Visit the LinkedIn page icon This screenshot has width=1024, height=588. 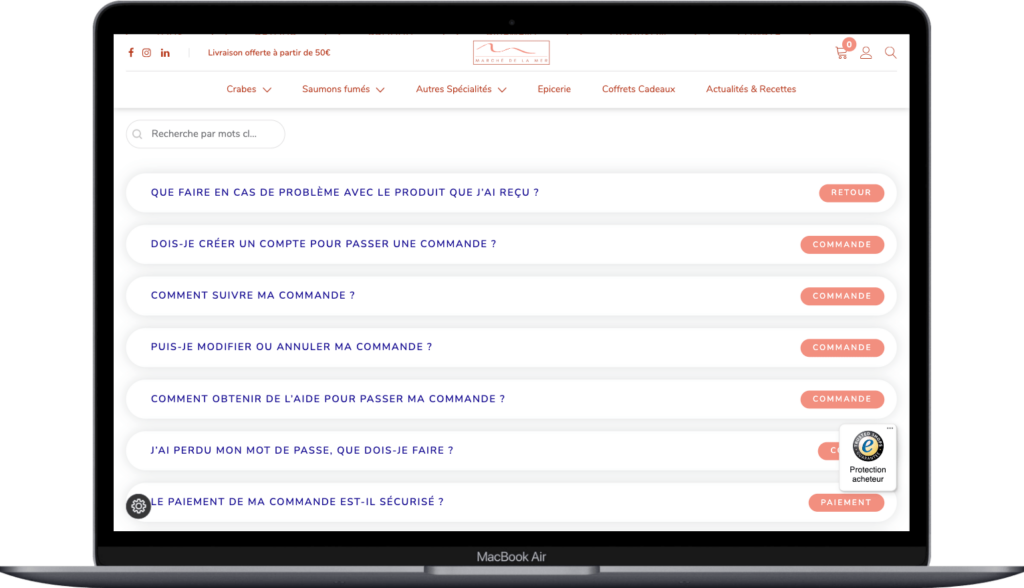165,52
